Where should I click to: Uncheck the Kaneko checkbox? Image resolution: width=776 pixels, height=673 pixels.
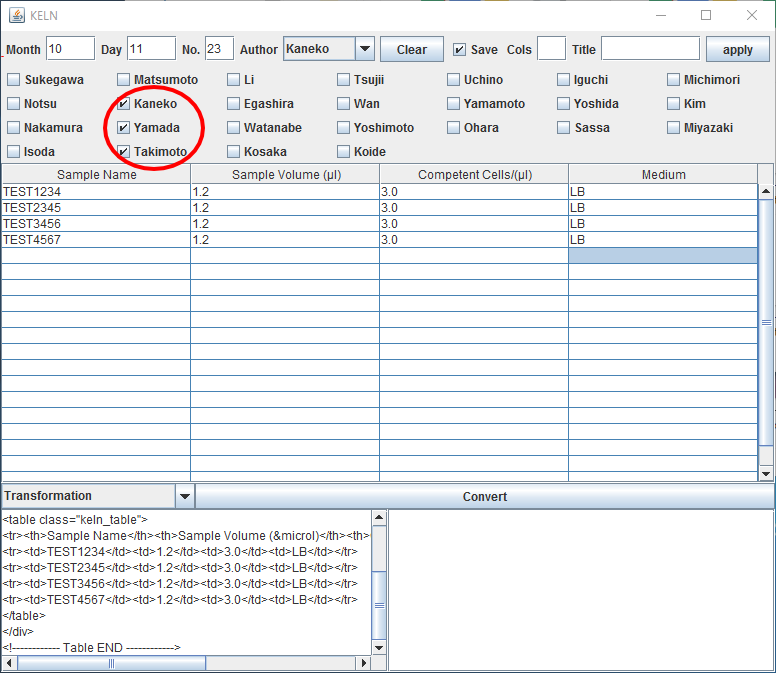click(x=123, y=103)
